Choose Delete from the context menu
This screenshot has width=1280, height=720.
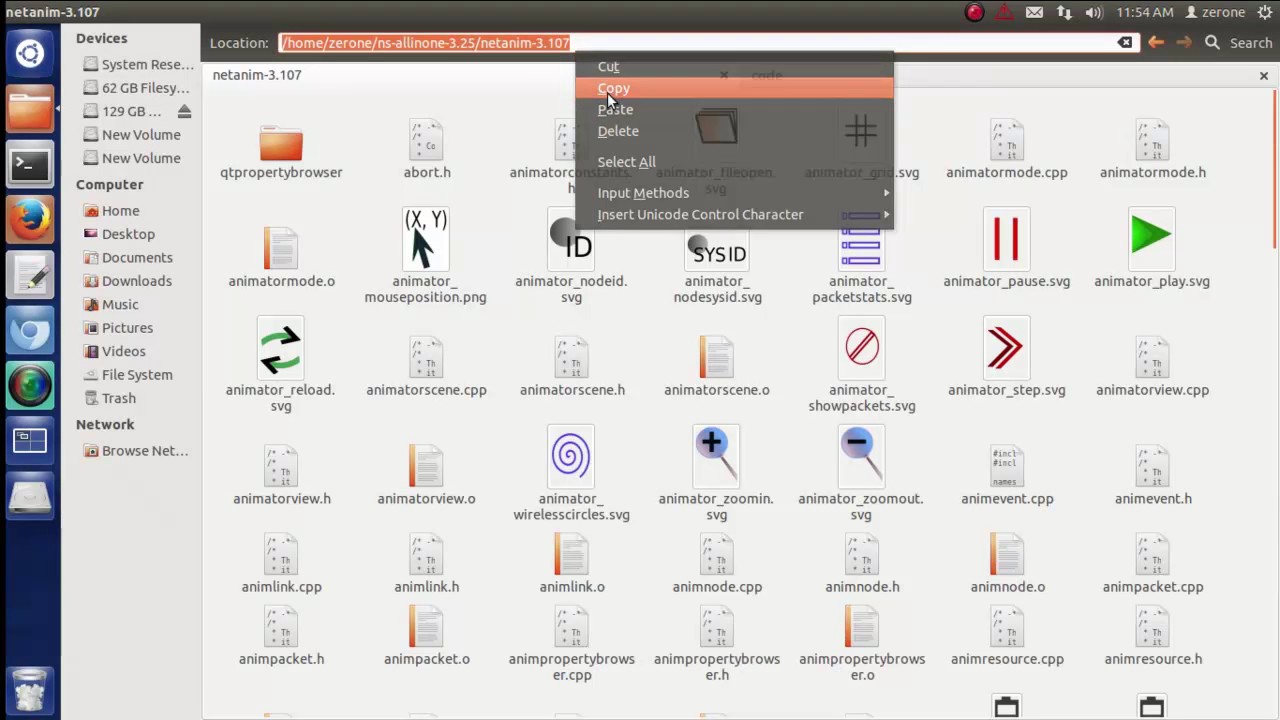pyautogui.click(x=734, y=131)
